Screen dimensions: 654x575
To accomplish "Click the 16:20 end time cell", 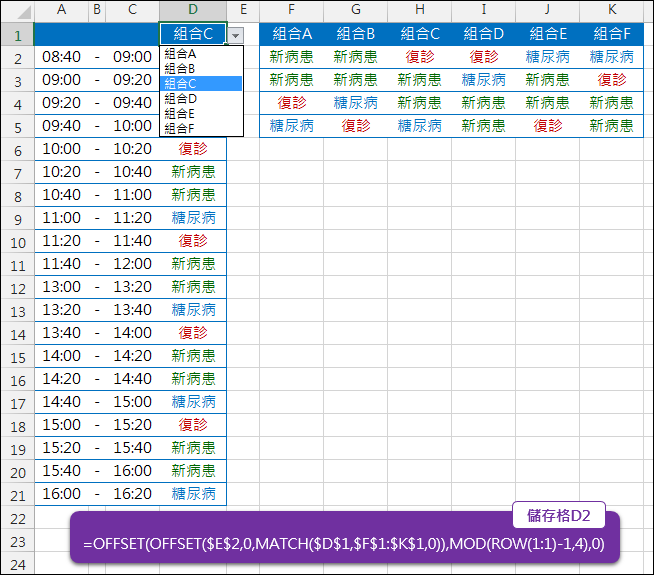I will [x=132, y=494].
